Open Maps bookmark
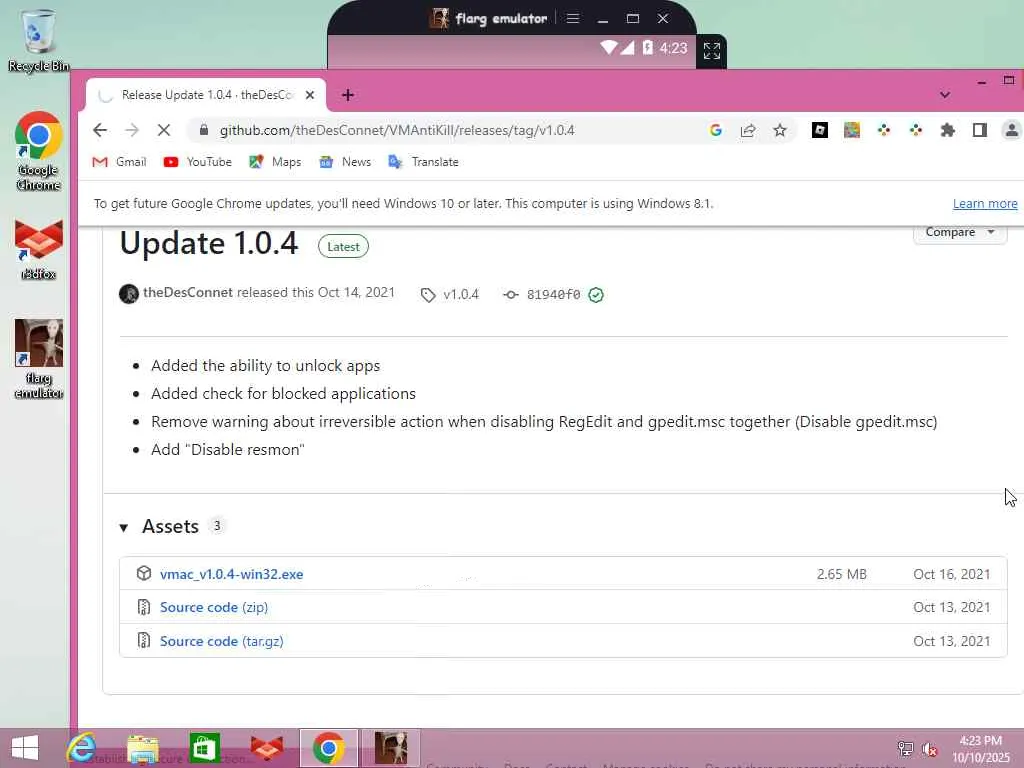The image size is (1024, 768). [275, 162]
